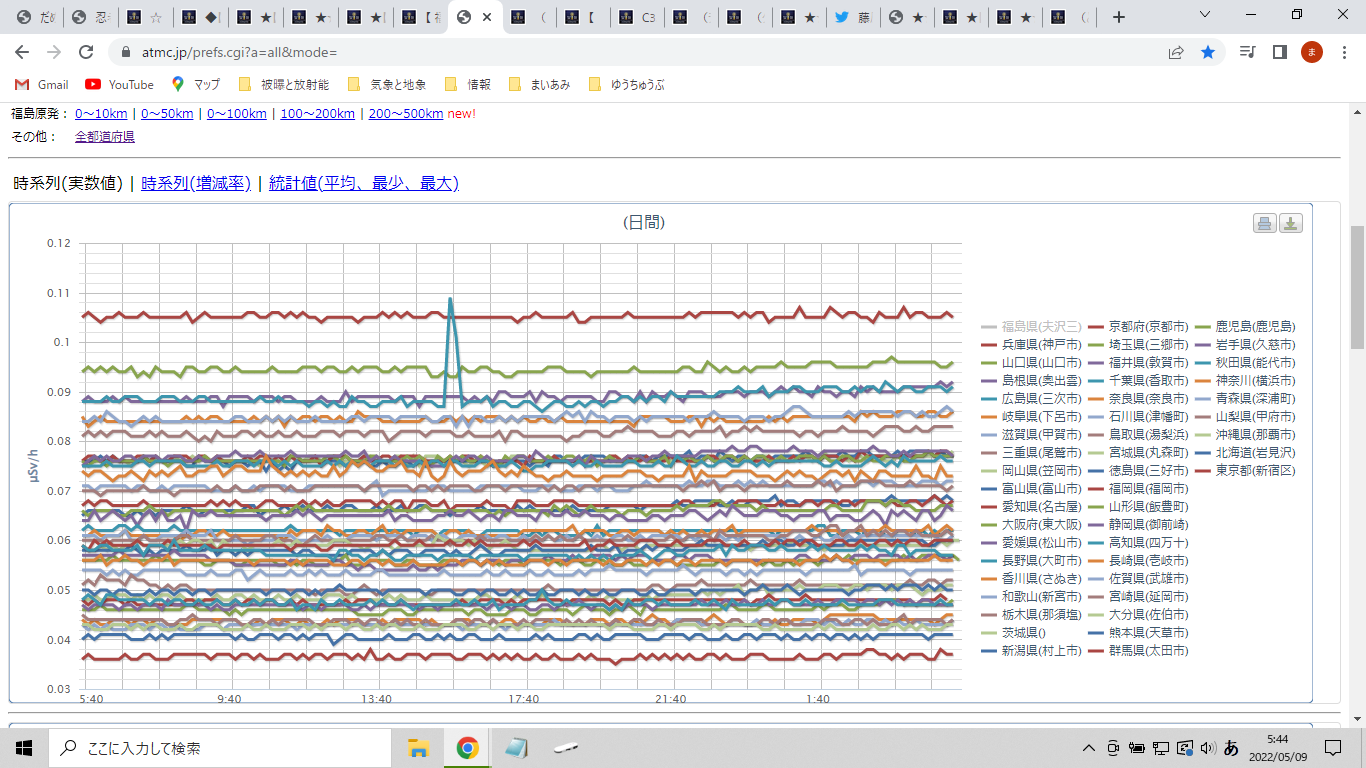Open the 100～200km link

(x=317, y=113)
